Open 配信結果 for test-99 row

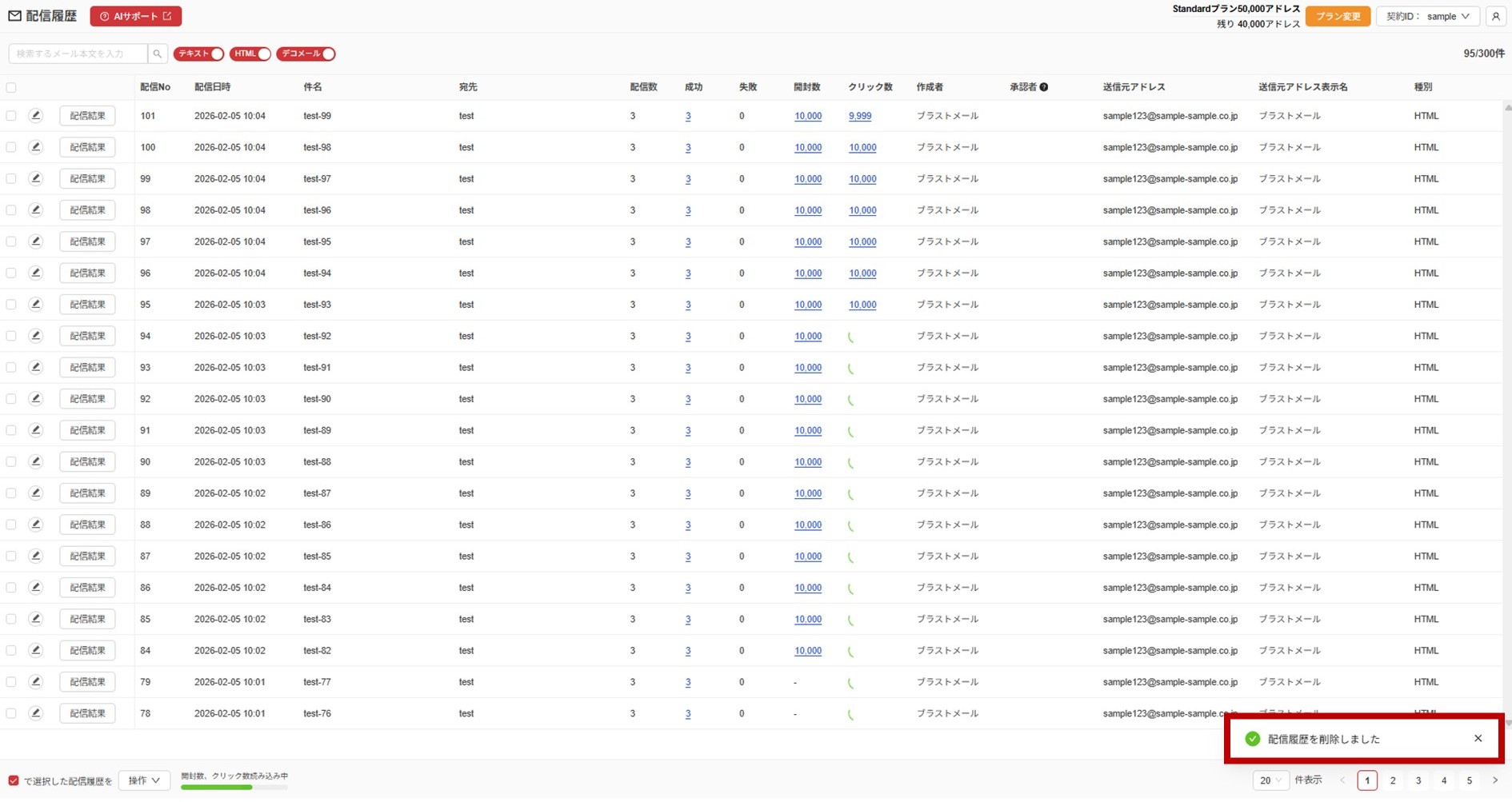tap(87, 116)
